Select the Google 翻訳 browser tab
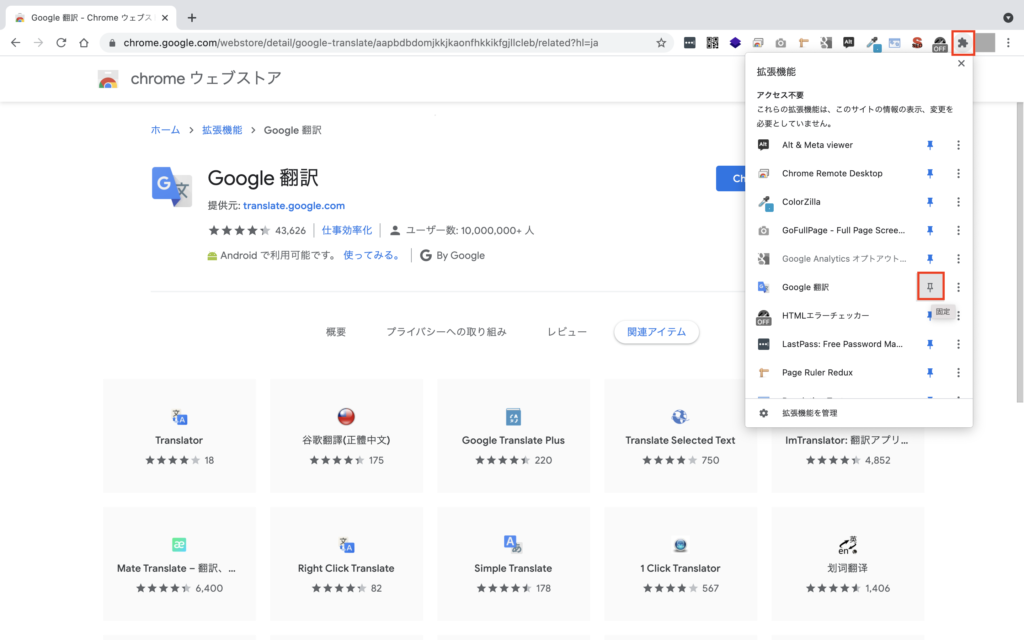This screenshot has width=1024, height=640. [91, 18]
